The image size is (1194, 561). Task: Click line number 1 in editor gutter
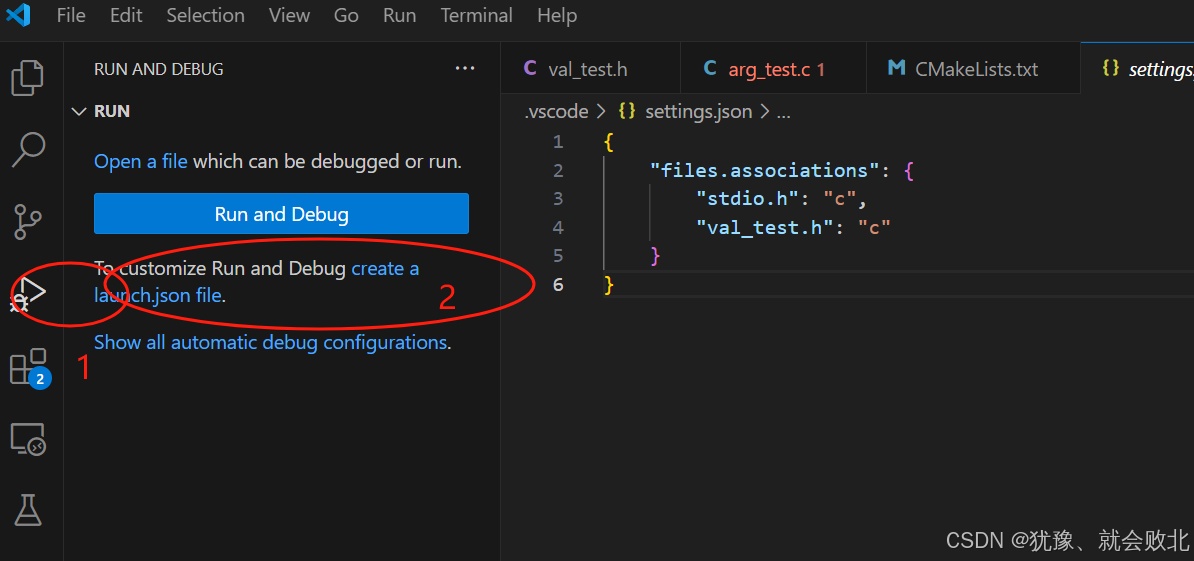click(x=558, y=142)
